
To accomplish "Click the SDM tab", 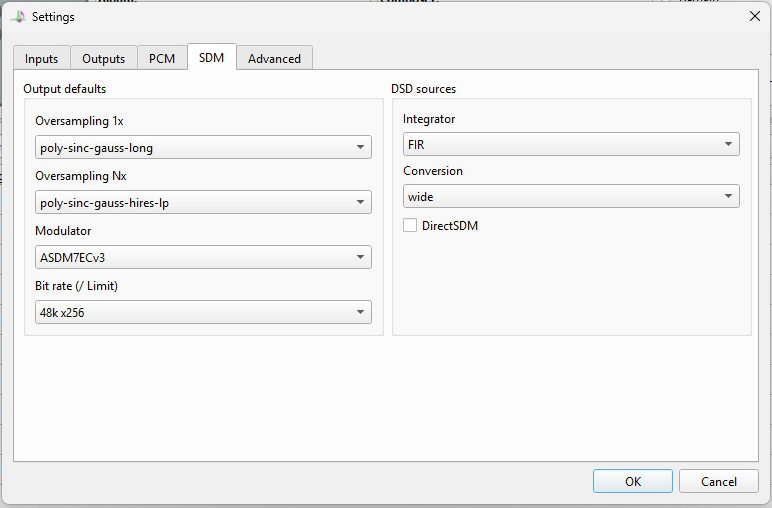I will click(x=211, y=58).
